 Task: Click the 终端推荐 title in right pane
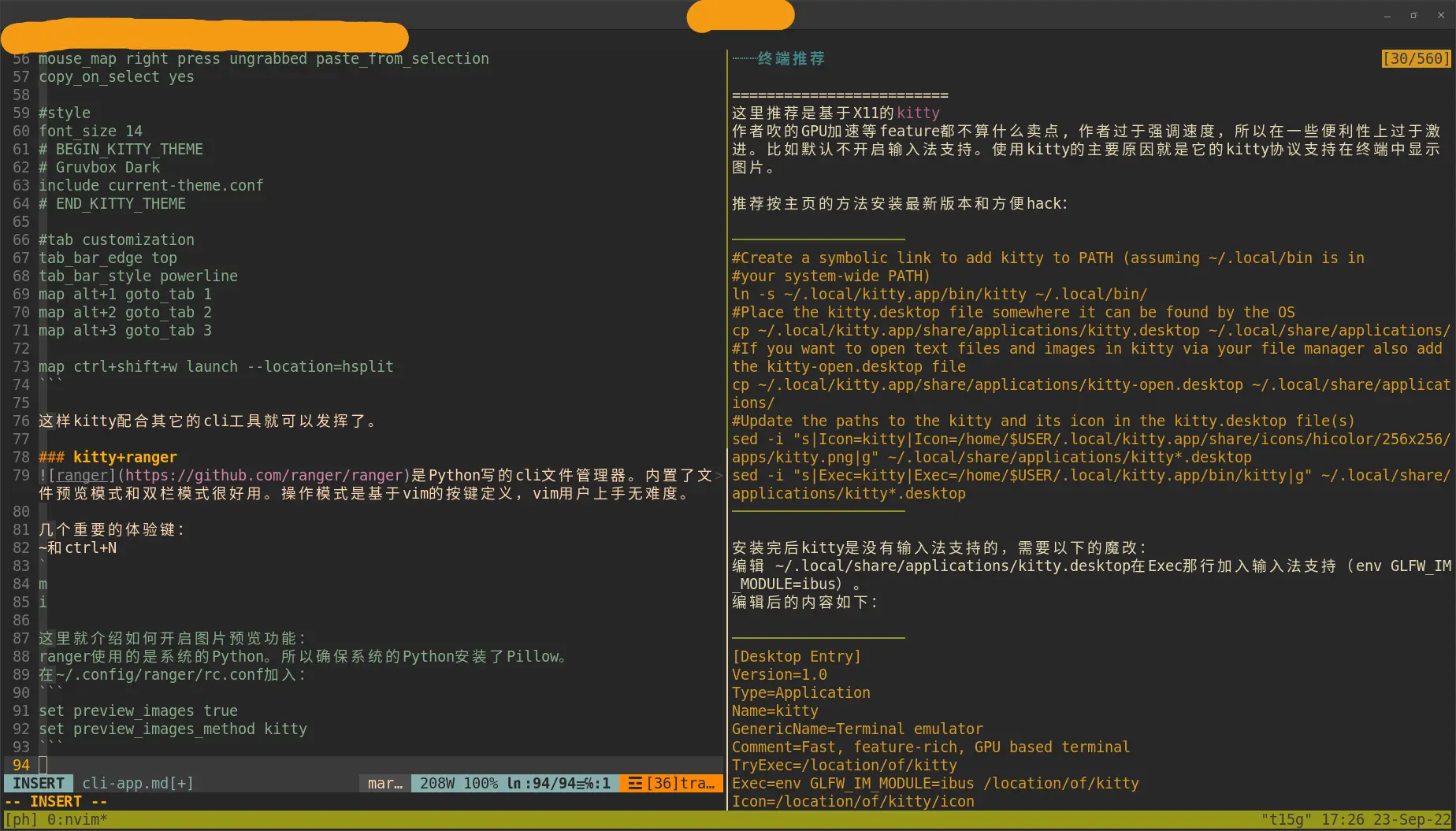[791, 58]
